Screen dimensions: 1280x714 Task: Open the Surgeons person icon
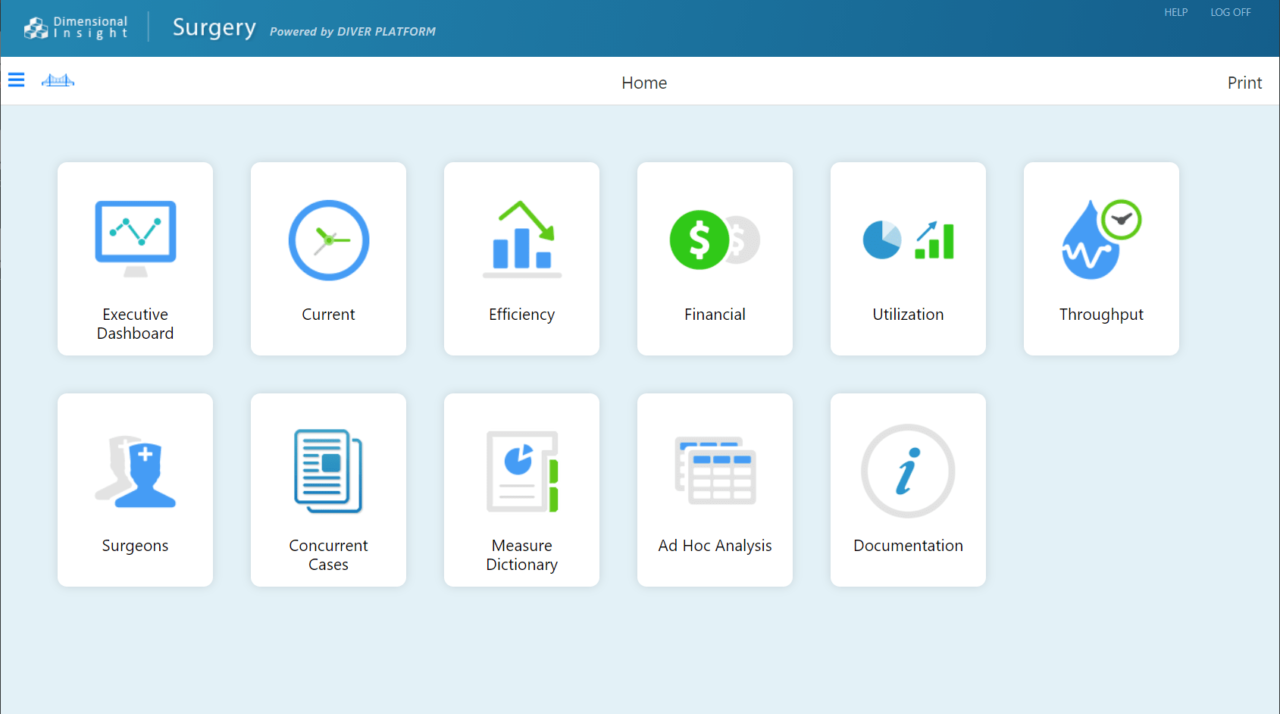pyautogui.click(x=135, y=471)
